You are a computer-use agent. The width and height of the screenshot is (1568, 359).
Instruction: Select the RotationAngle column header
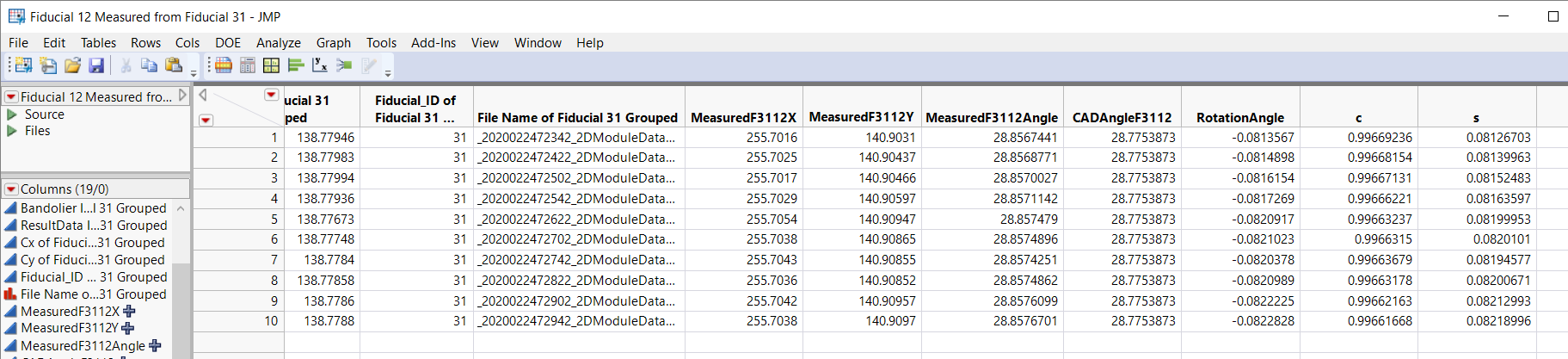[1239, 118]
